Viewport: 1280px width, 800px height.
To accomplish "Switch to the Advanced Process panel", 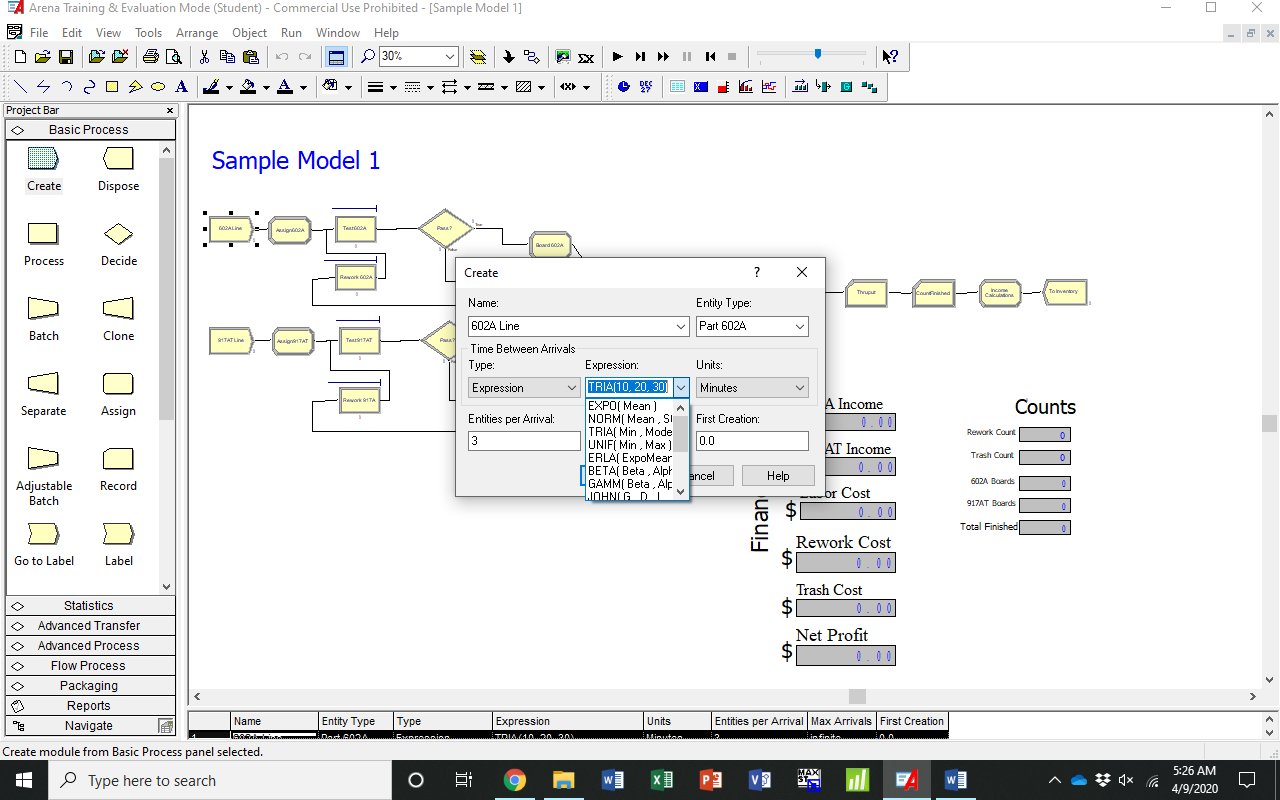I will coord(89,646).
